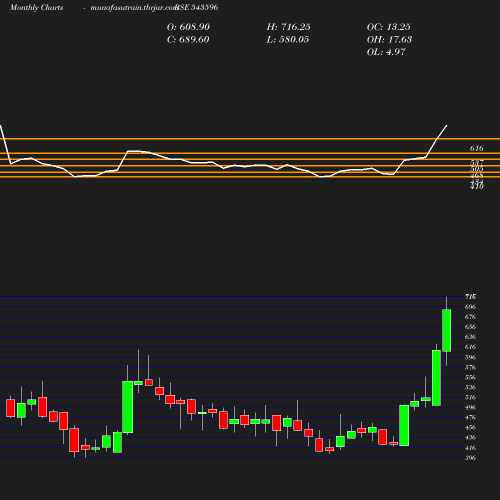
Task: Click the 396 price axis label
Action: (470, 458)
